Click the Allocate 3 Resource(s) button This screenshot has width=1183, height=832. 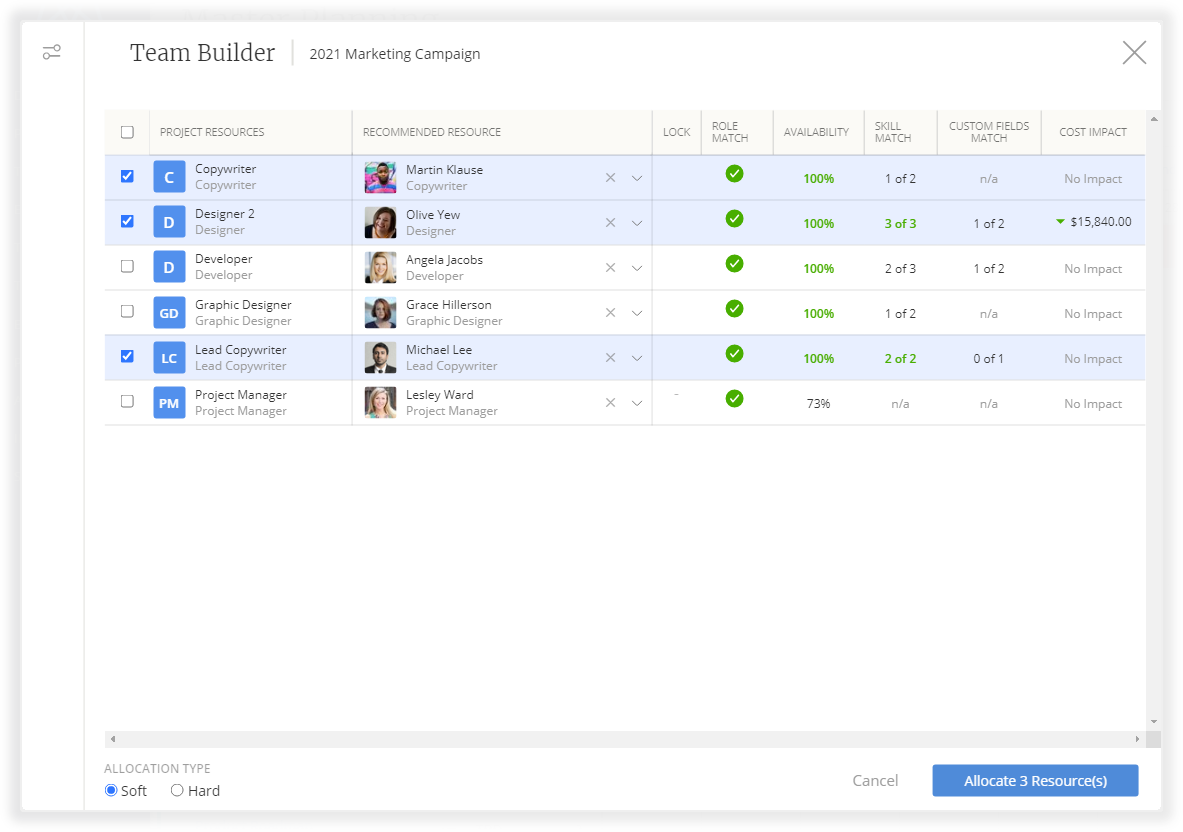pos(1035,780)
